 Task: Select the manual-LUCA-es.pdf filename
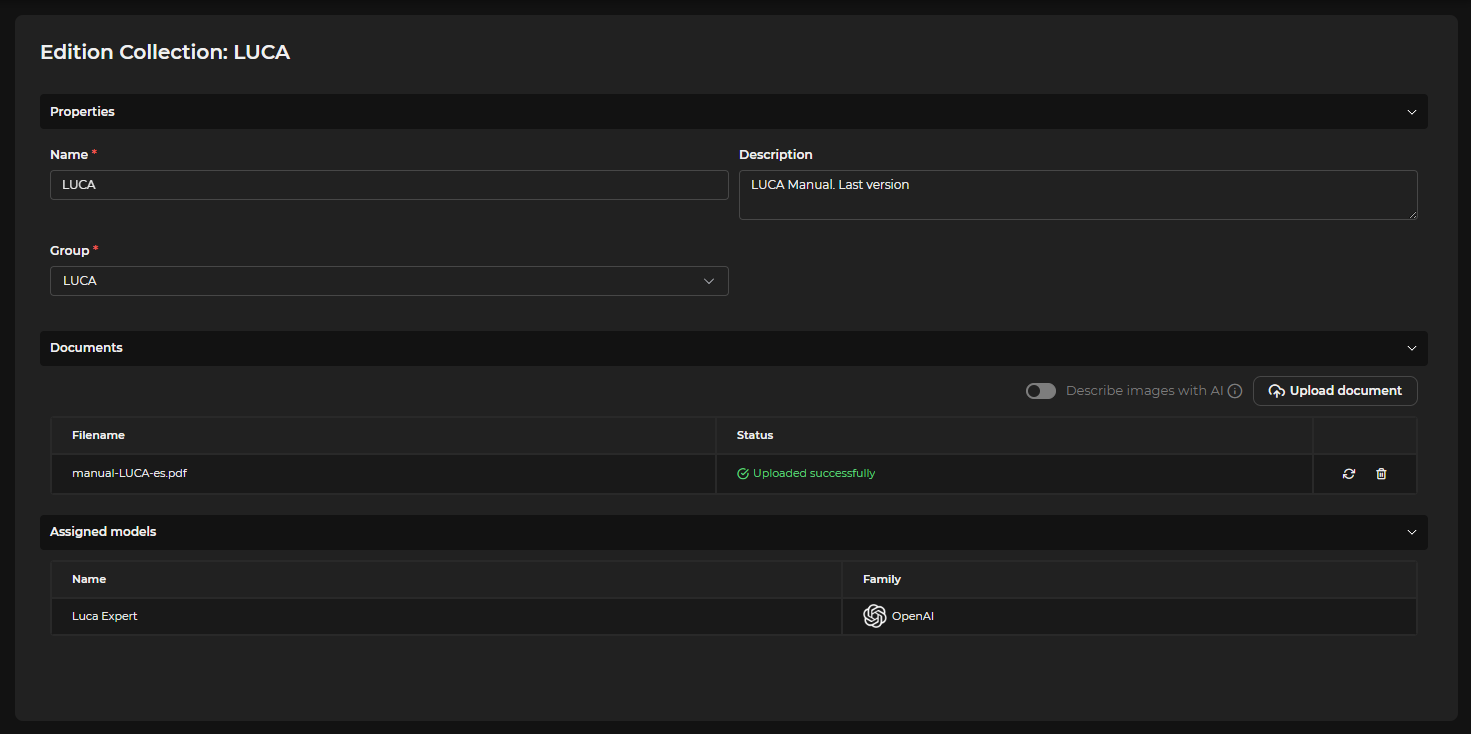[129, 473]
